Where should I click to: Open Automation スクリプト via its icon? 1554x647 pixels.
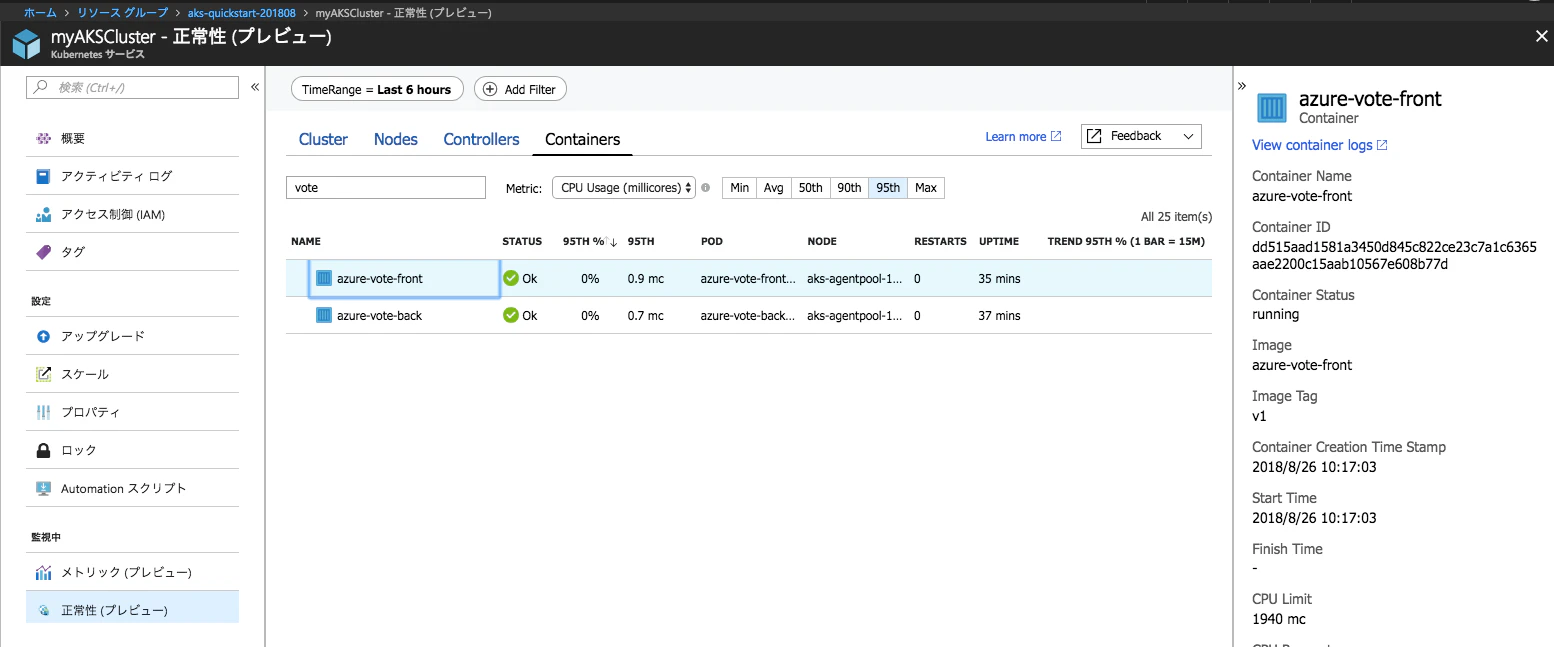43,488
